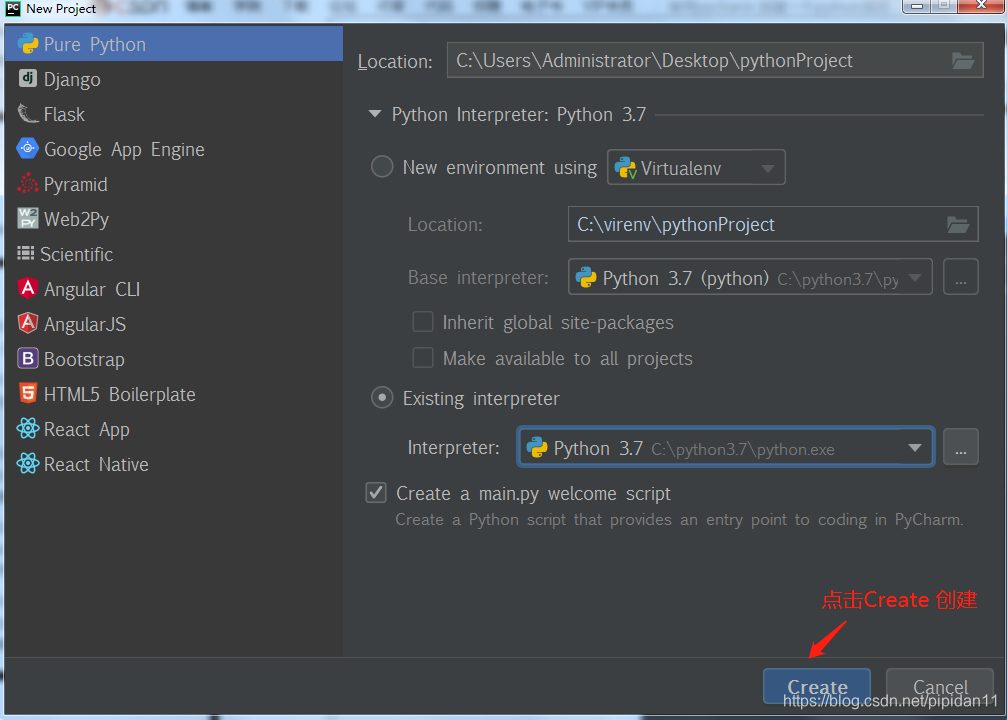Enable Inherit global site-packages checkbox
Screen dimensions: 1007x720
[423, 322]
